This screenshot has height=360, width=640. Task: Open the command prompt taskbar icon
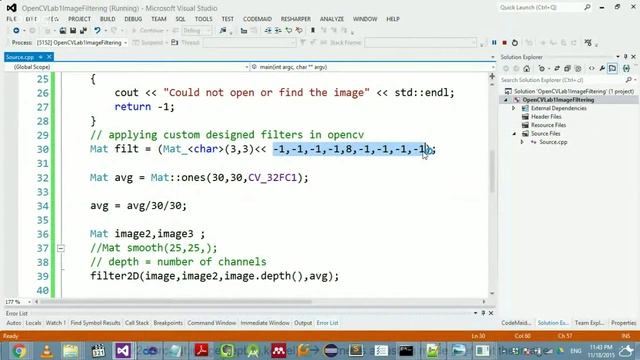tap(406, 351)
